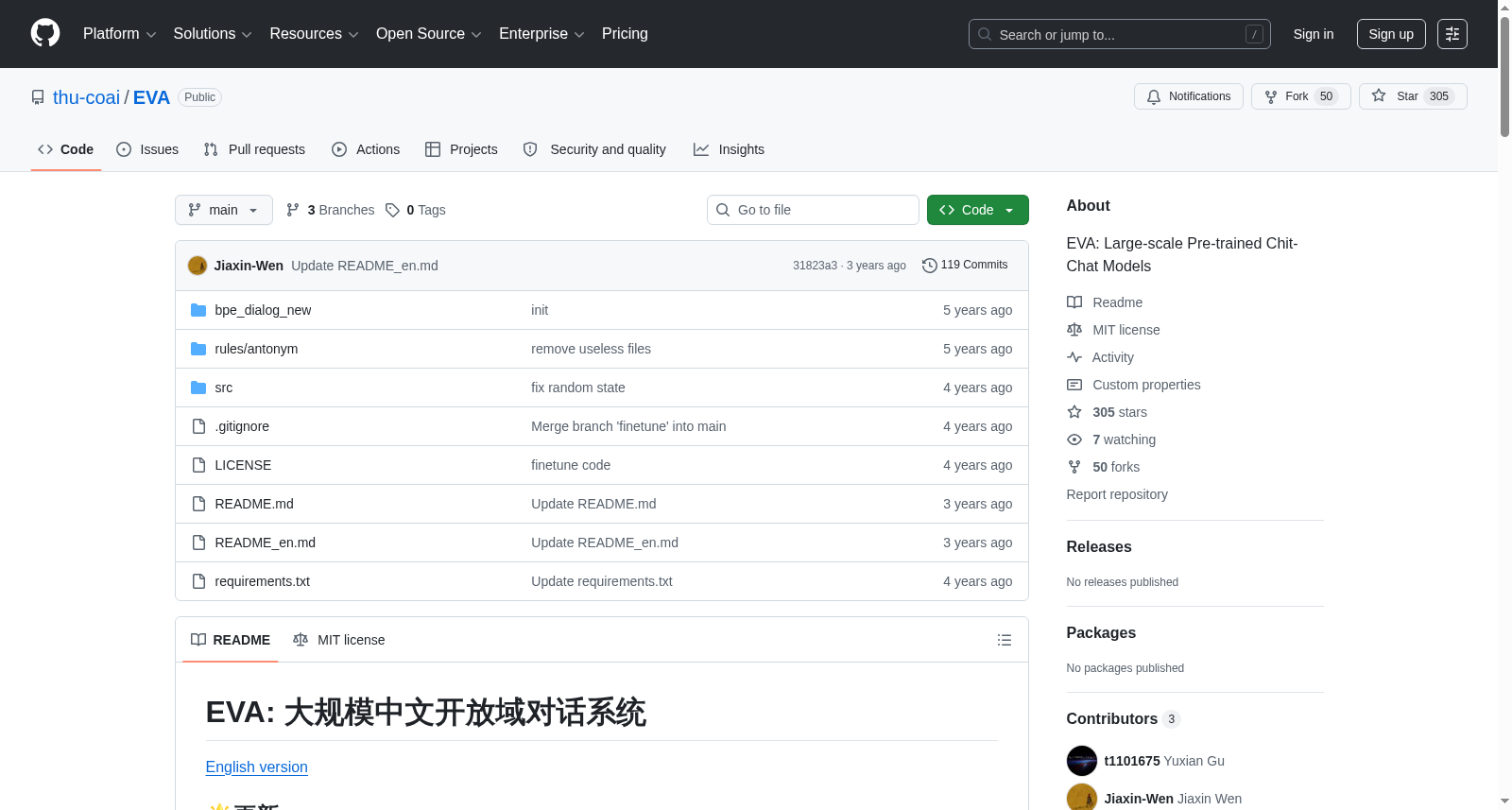Open commit 'fix random state'
This screenshot has width=1512, height=810.
pyautogui.click(x=578, y=388)
